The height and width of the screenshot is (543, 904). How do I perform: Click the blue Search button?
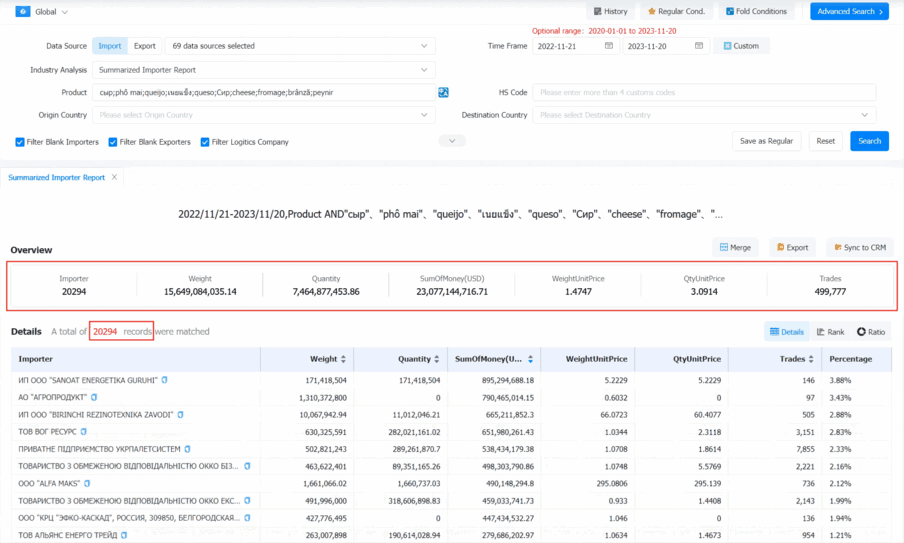click(x=869, y=141)
